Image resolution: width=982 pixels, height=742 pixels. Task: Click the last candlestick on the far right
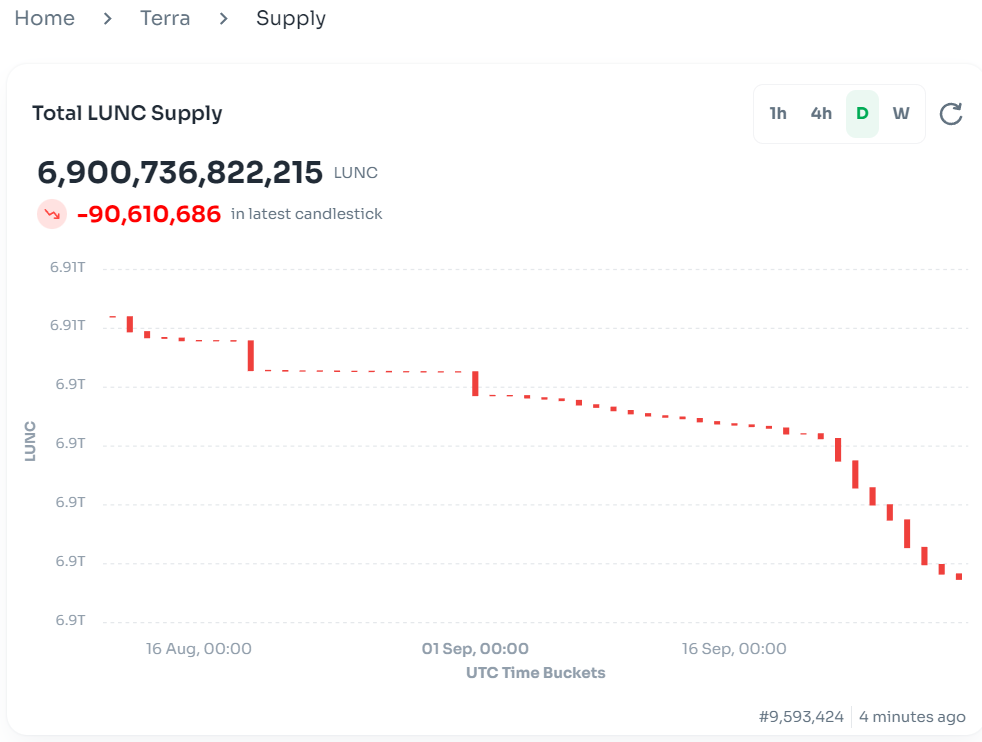tap(959, 577)
